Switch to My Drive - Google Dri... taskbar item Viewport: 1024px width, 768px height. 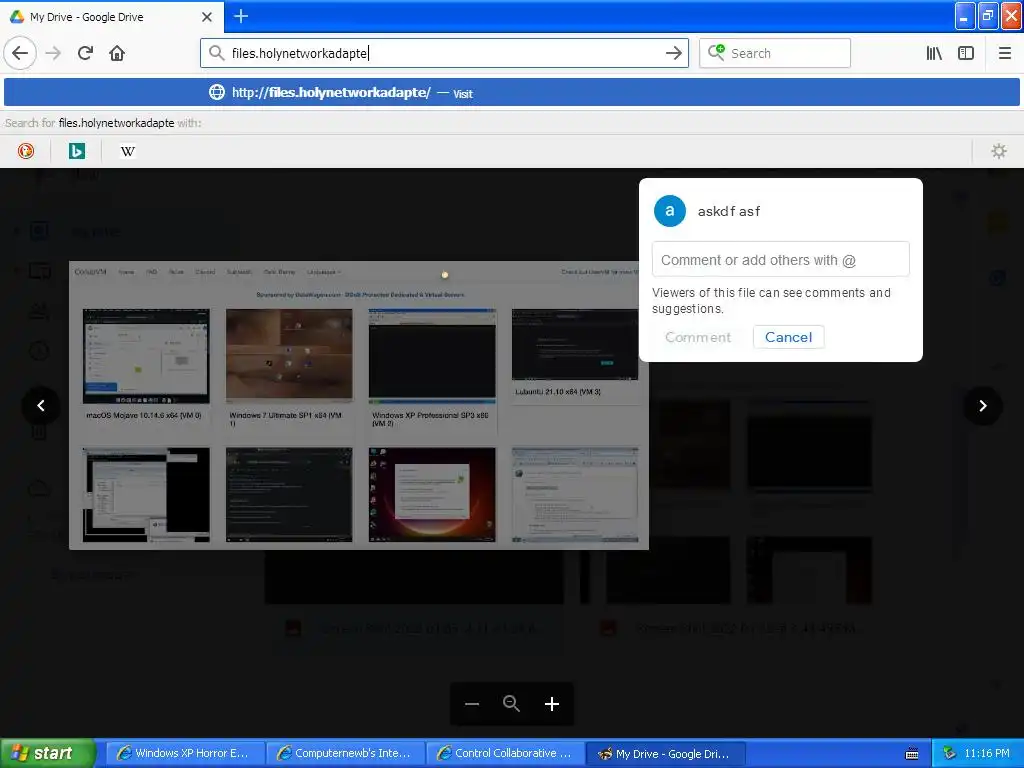pyautogui.click(x=665, y=753)
